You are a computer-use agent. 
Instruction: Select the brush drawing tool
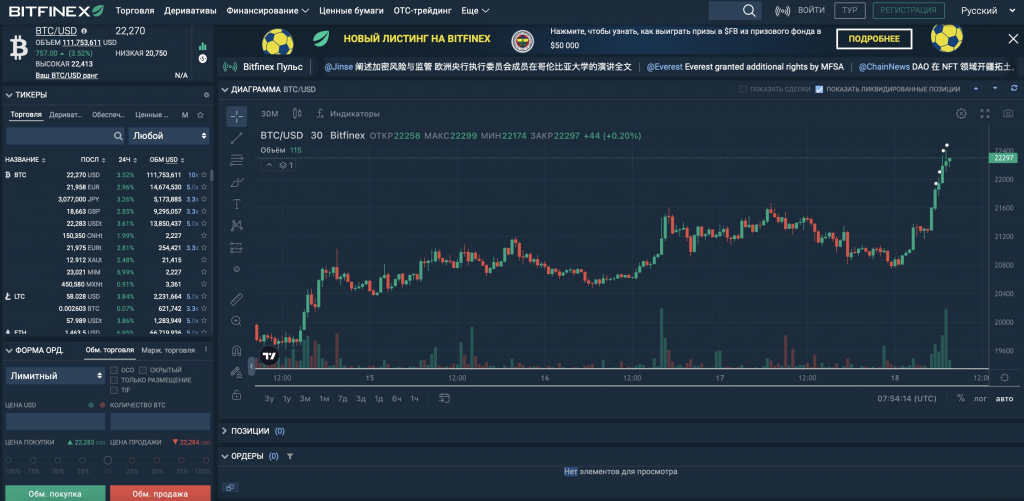tap(236, 182)
